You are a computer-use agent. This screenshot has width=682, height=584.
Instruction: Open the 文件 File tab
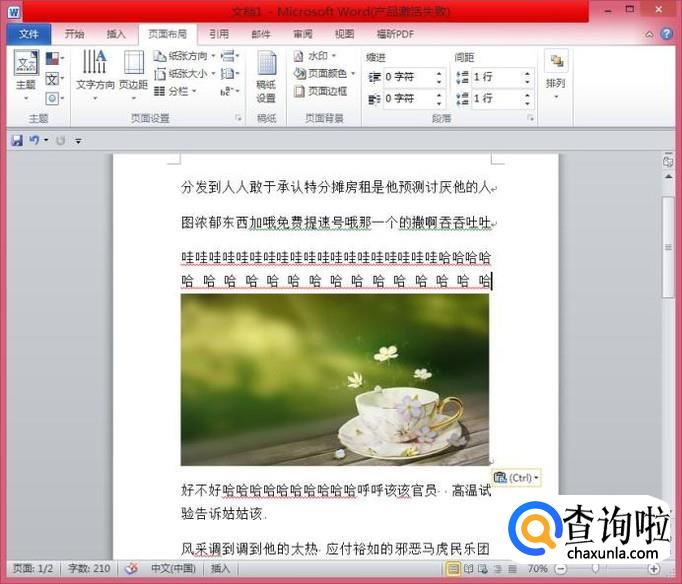(29, 34)
